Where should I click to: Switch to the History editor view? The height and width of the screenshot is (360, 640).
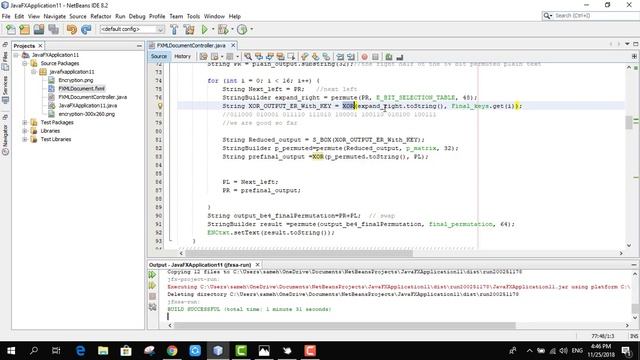[x=182, y=56]
